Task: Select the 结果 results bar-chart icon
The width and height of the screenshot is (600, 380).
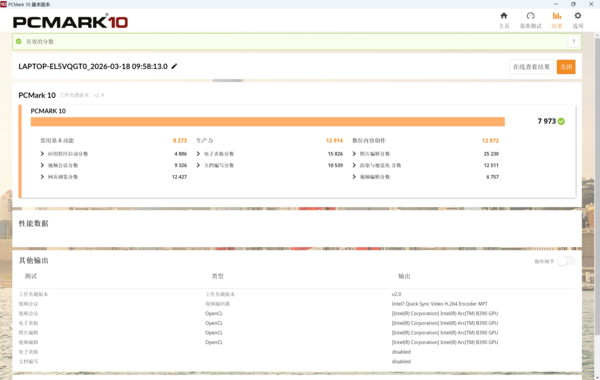Action: 557,16
